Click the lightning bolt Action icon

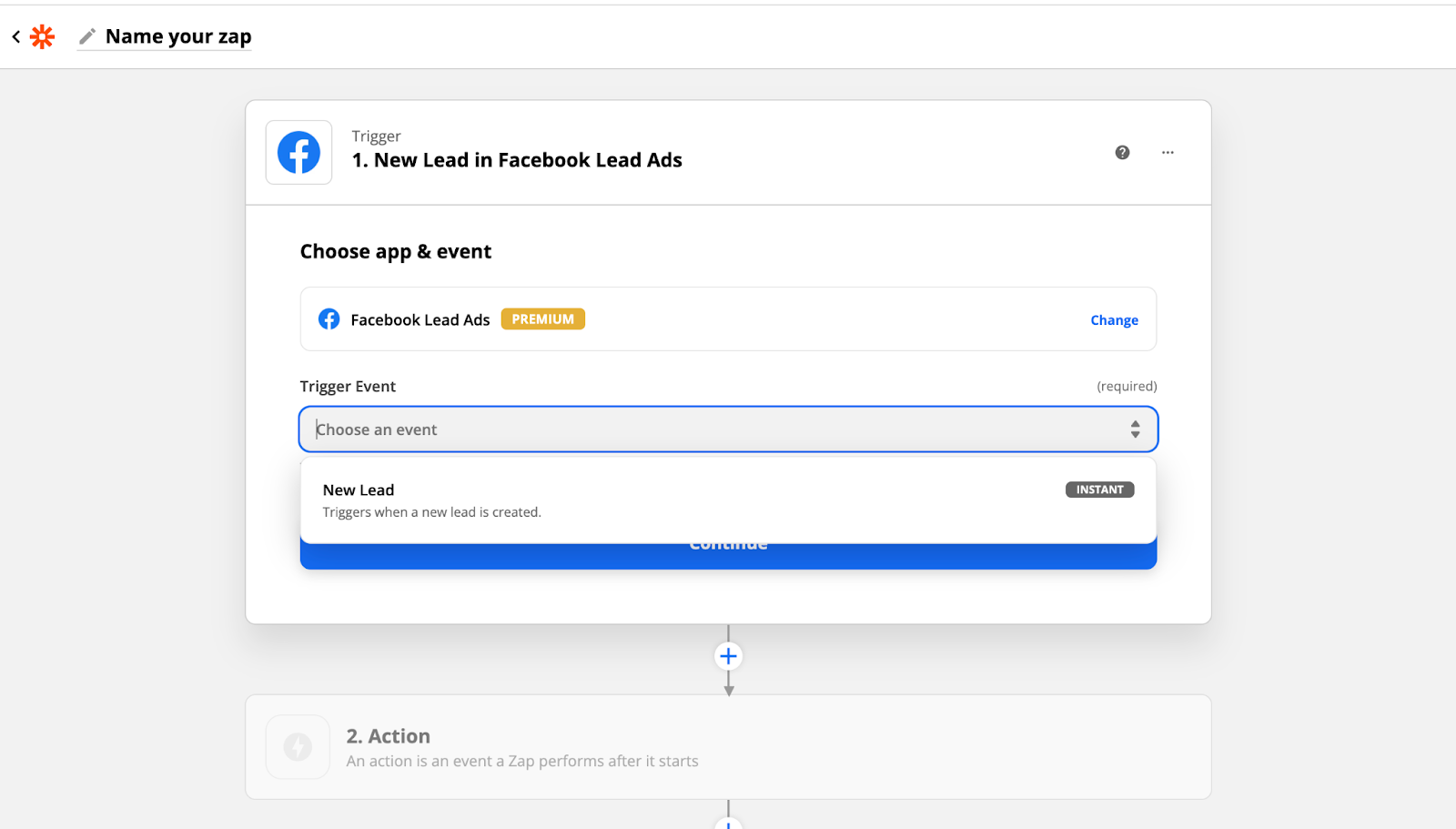[298, 747]
